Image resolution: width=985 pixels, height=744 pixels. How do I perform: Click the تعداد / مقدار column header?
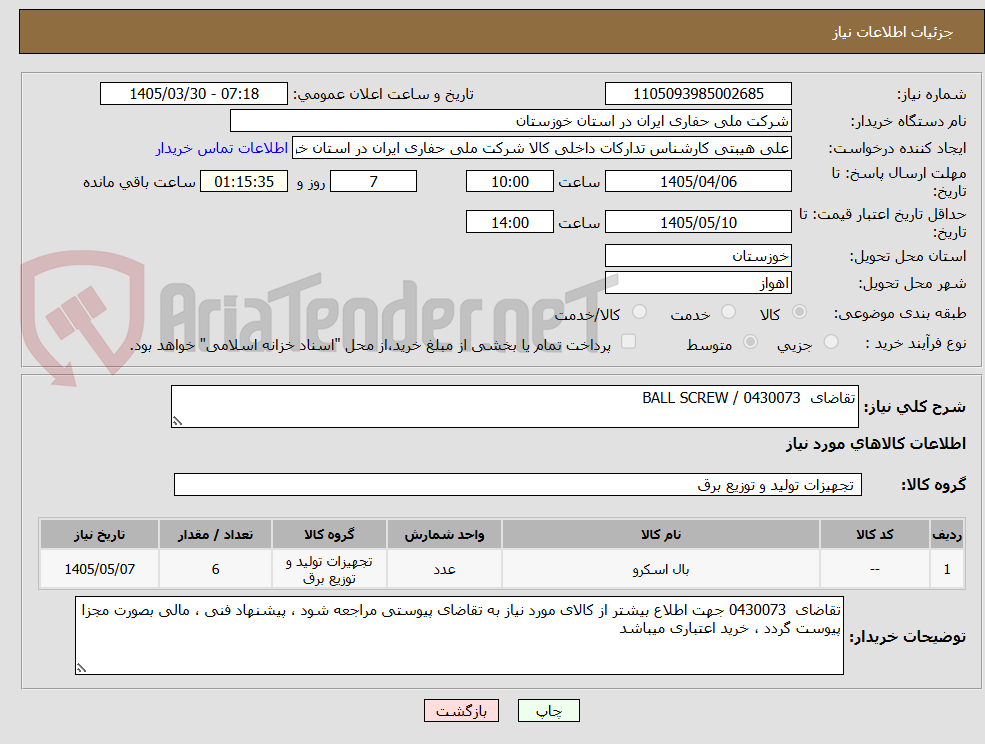(215, 535)
